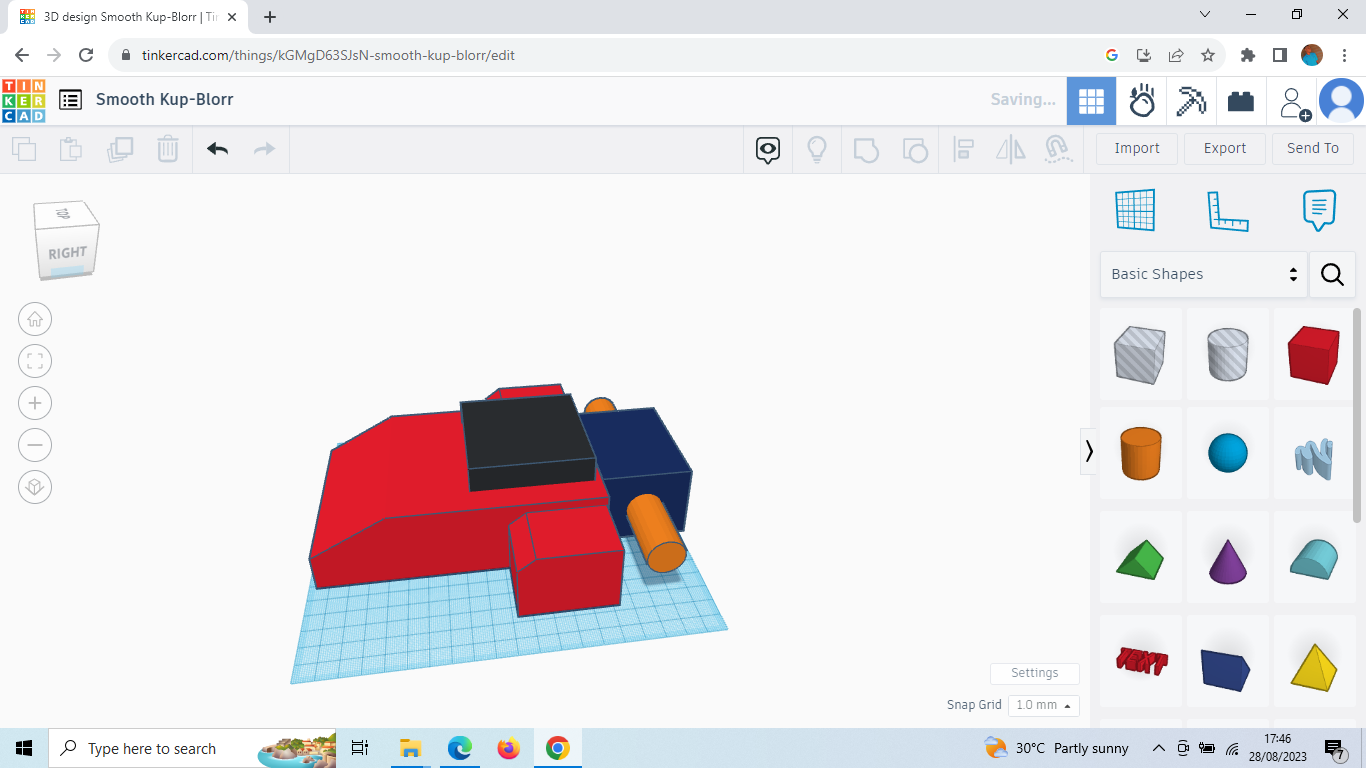The height and width of the screenshot is (768, 1366).
Task: Switch to the Smooth Kup-Blorr browser tab
Action: (x=120, y=16)
